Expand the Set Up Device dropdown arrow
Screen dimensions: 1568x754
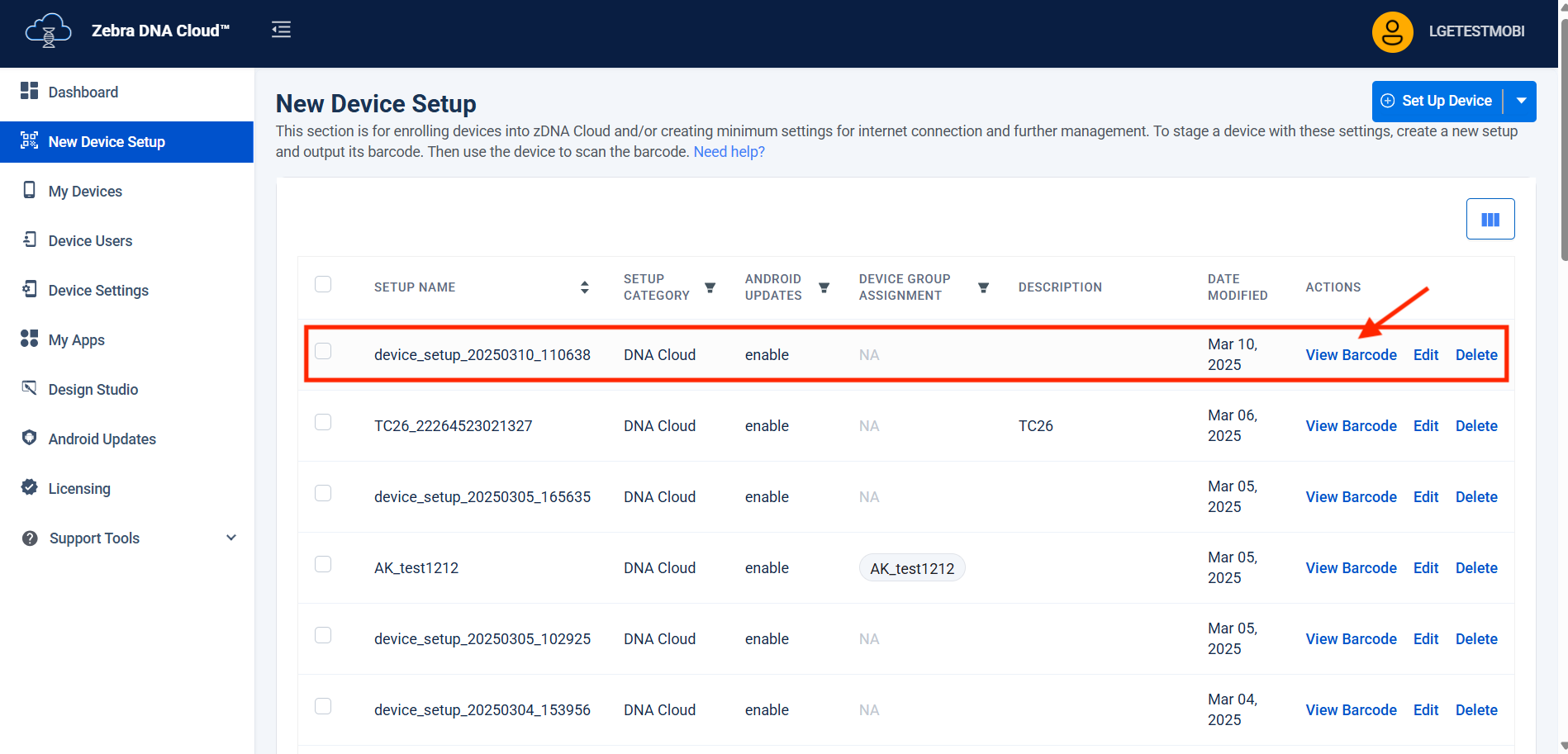tap(1521, 101)
